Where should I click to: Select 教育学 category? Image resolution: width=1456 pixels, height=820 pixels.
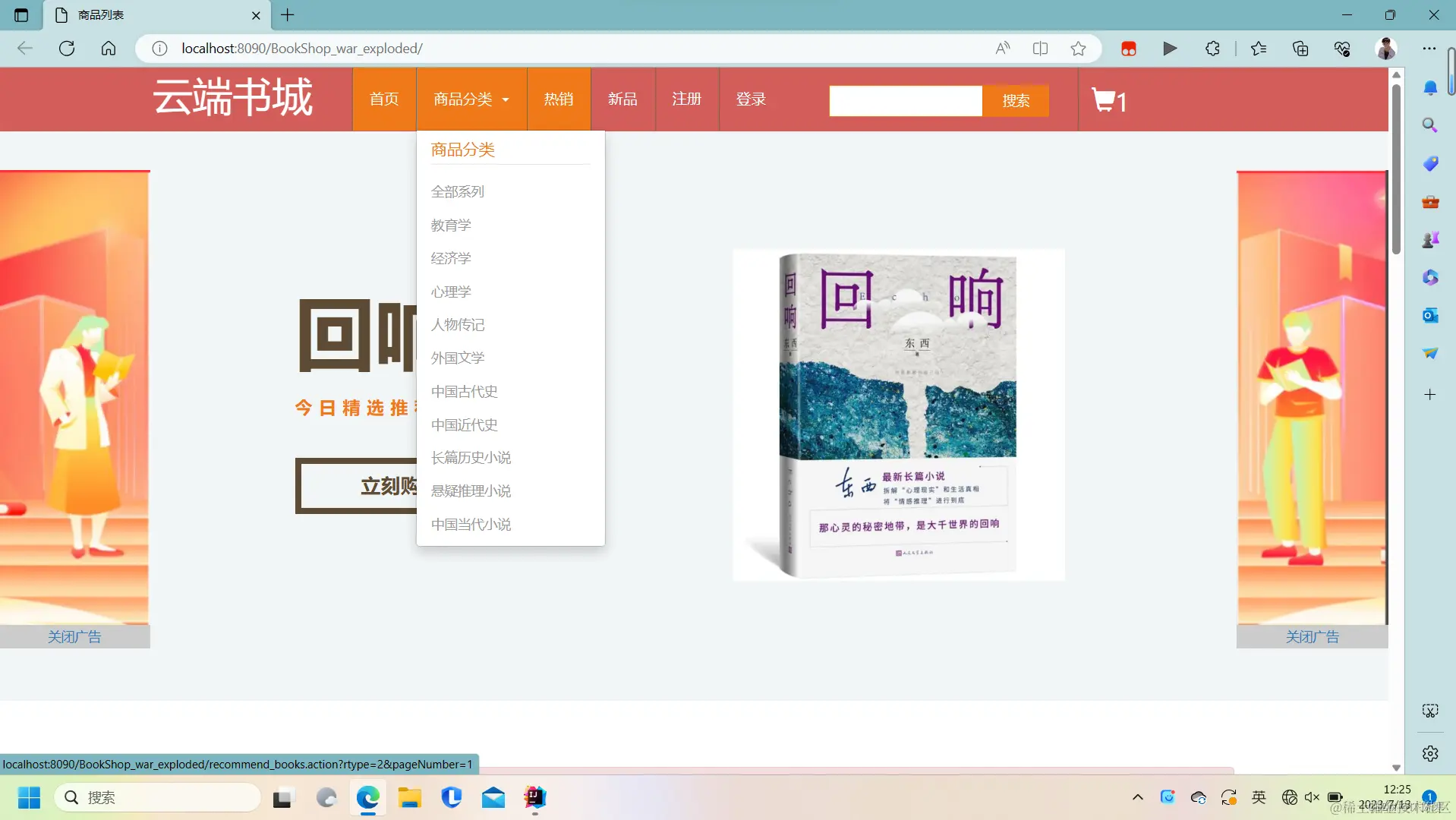451,225
